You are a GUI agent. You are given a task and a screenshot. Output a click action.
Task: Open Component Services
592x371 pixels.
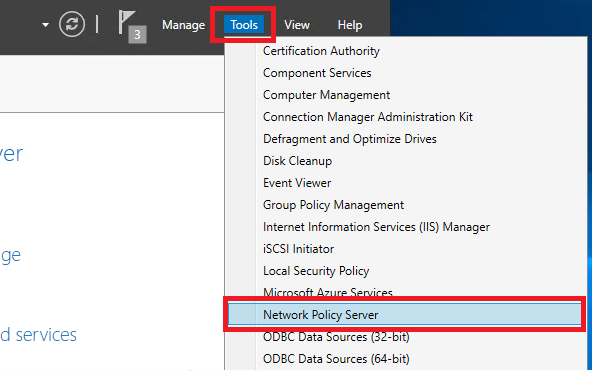[x=317, y=73]
